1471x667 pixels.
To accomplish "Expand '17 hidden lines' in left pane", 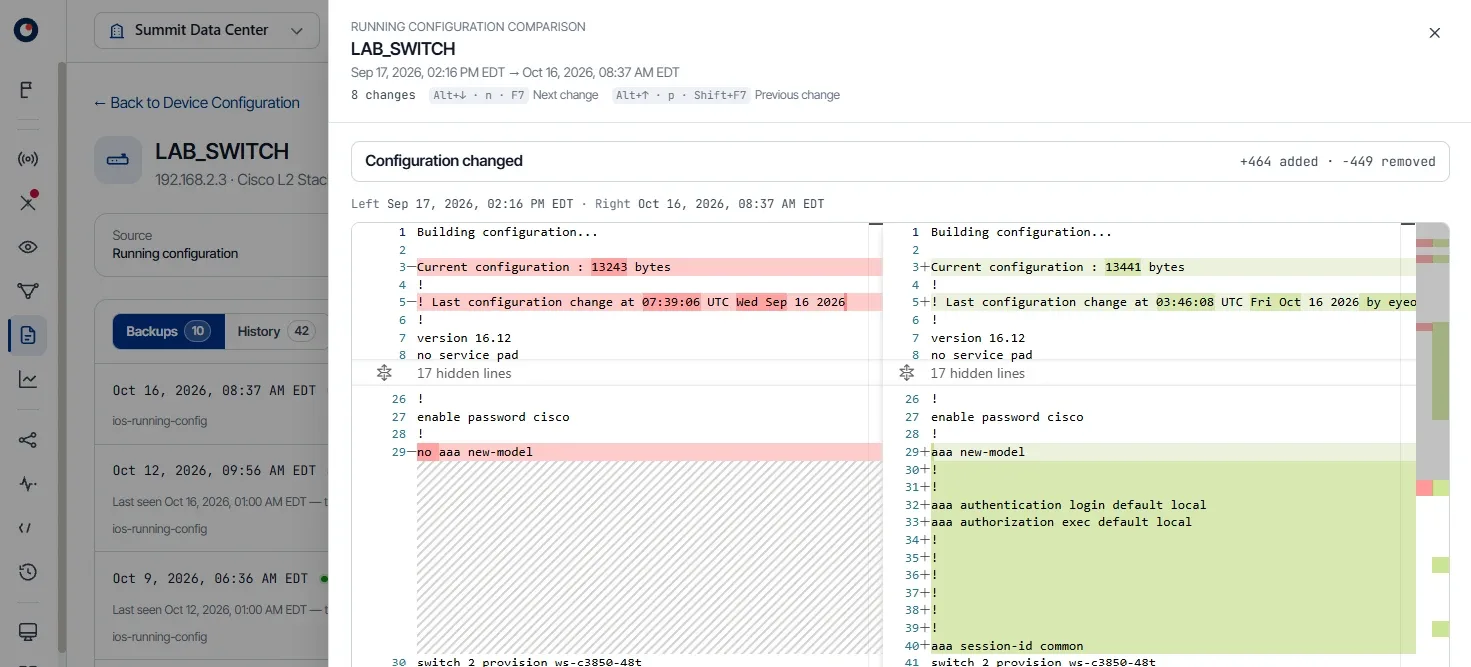I will coord(464,373).
